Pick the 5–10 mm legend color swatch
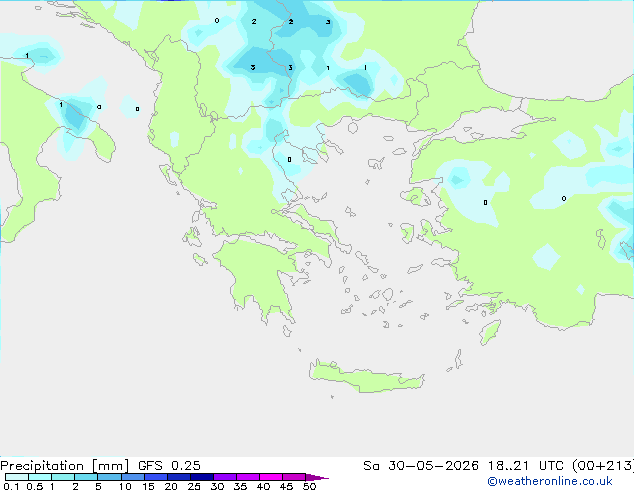Viewport: 634px width, 490px height. tap(110, 477)
